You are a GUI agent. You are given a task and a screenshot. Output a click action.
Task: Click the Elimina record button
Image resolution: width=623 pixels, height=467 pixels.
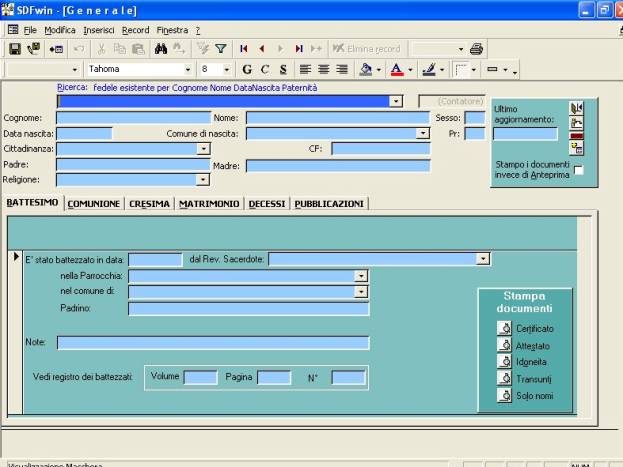coord(366,49)
